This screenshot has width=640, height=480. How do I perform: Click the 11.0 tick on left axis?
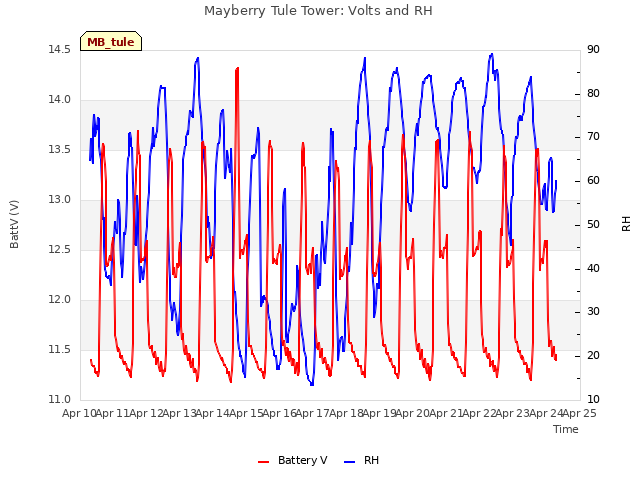click(60, 399)
